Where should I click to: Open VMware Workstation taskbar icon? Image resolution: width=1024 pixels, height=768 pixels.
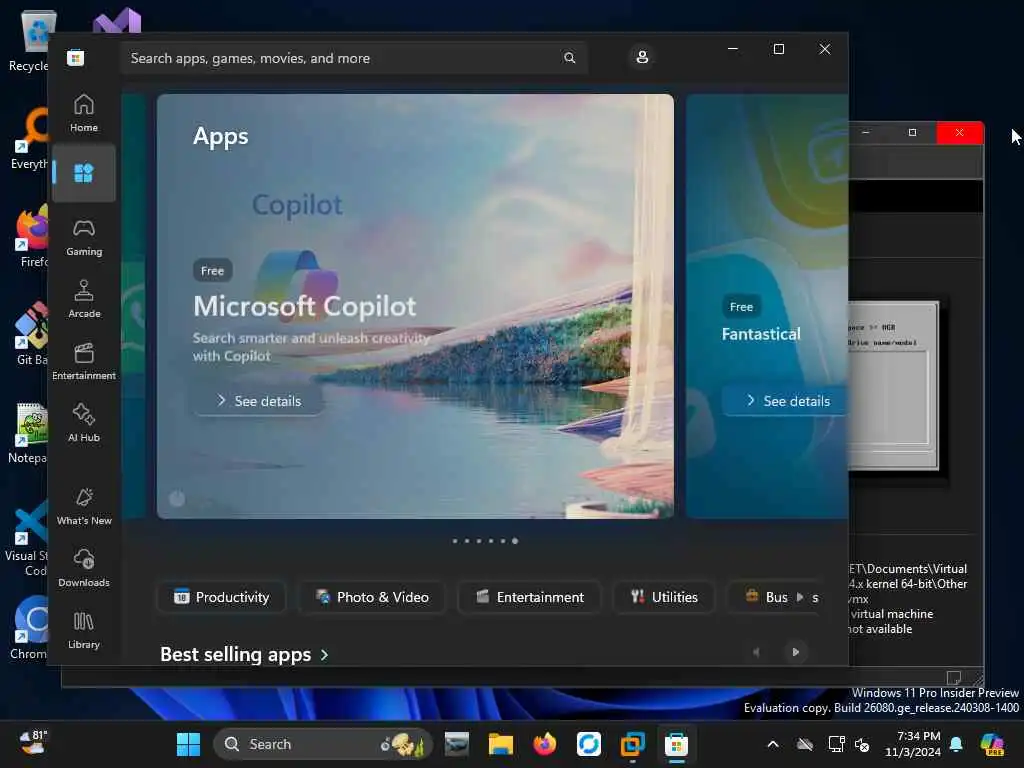632,744
